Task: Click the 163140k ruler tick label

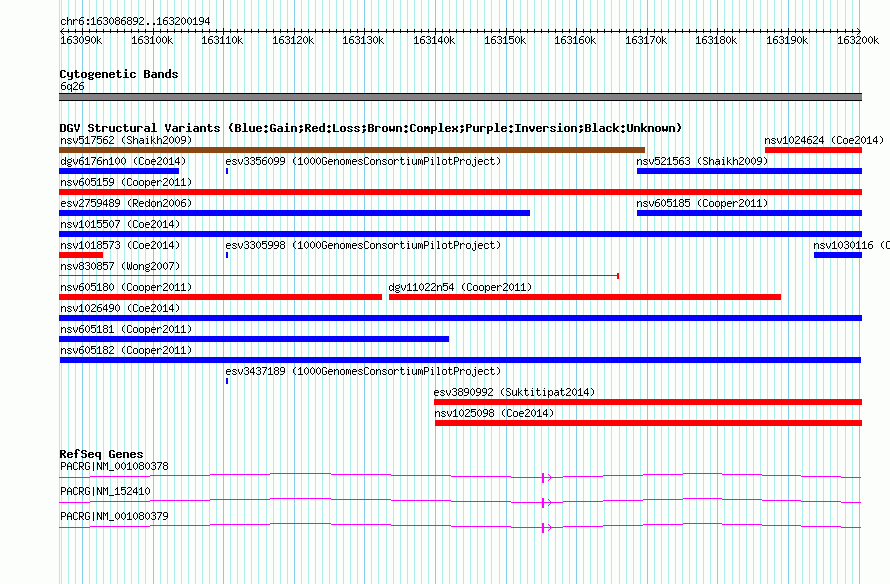Action: point(434,40)
